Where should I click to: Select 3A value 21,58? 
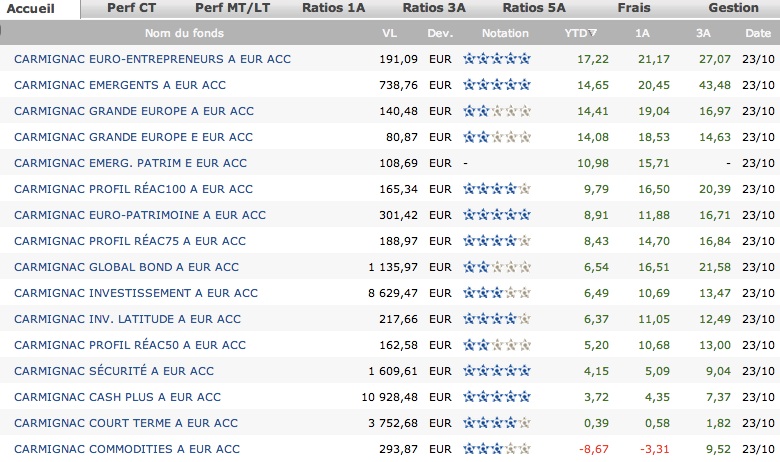[715, 267]
